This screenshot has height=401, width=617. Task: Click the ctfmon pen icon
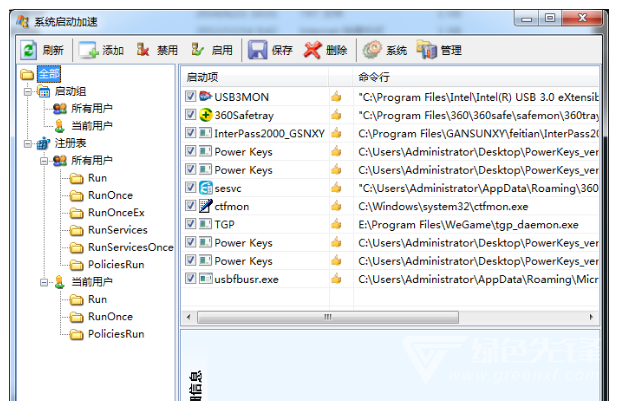tap(205, 206)
